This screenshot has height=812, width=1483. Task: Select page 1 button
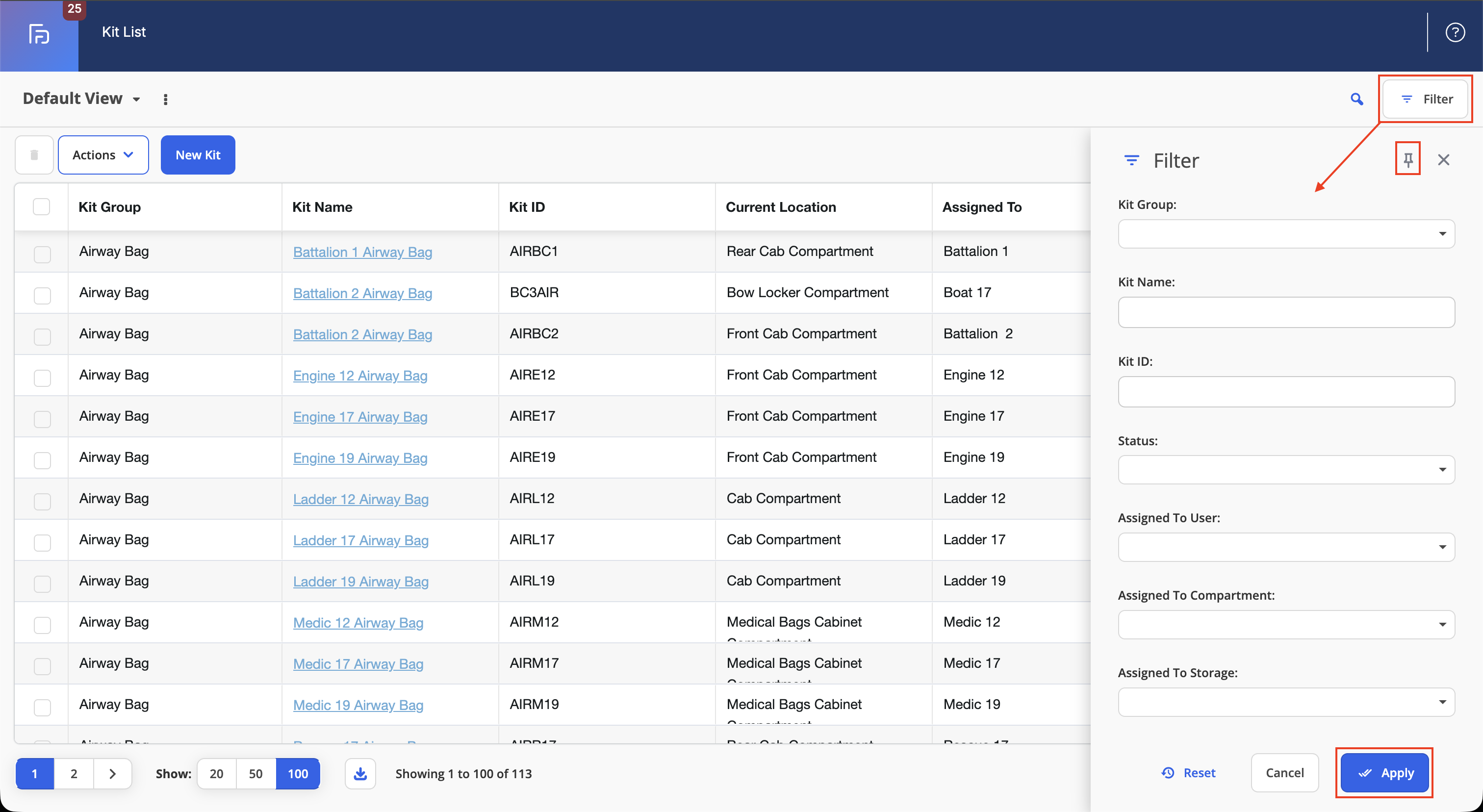[34, 773]
